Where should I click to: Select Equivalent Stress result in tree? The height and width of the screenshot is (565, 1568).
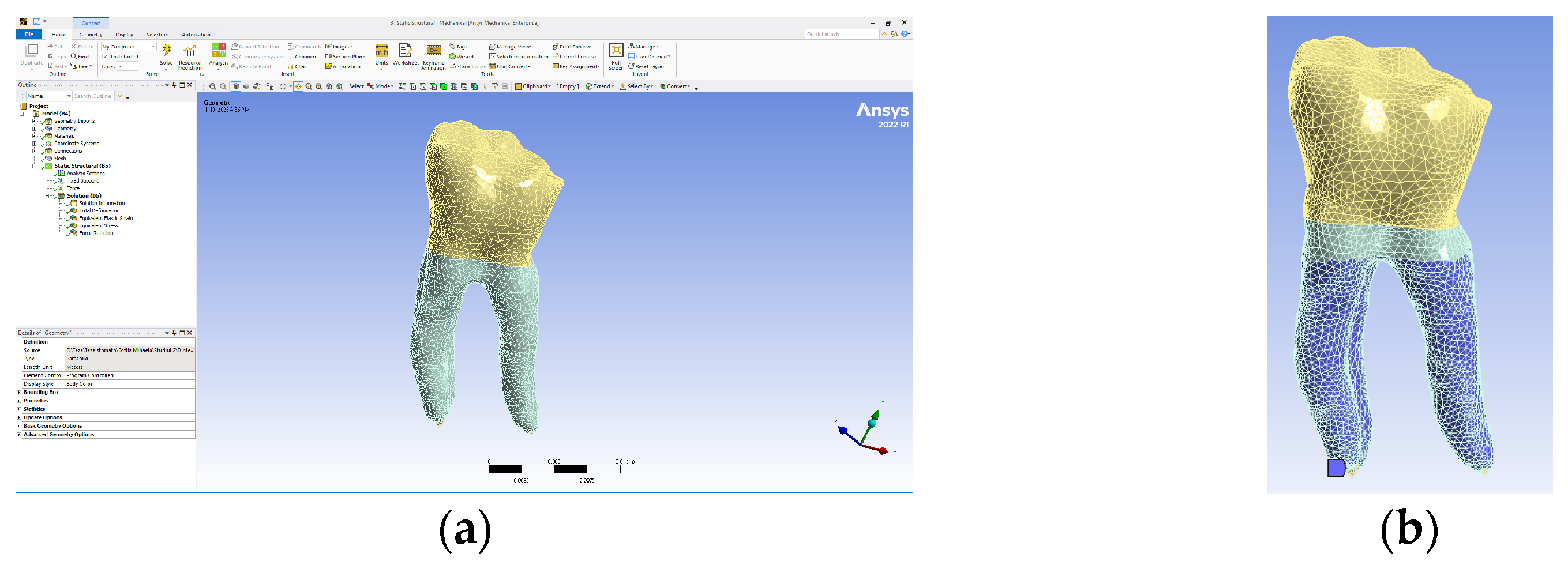pyautogui.click(x=99, y=225)
